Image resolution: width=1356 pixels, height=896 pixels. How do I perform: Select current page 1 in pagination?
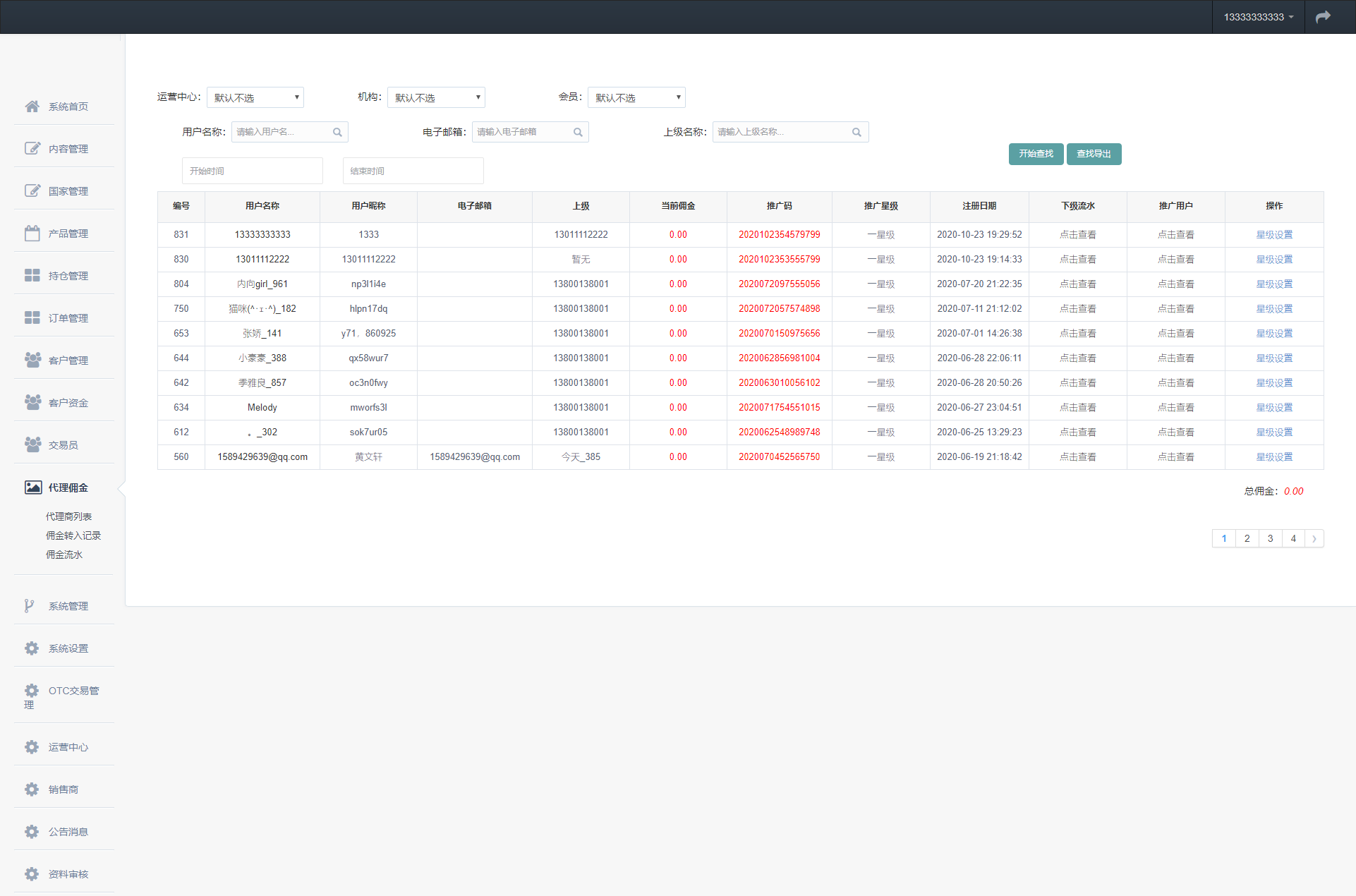click(x=1224, y=538)
